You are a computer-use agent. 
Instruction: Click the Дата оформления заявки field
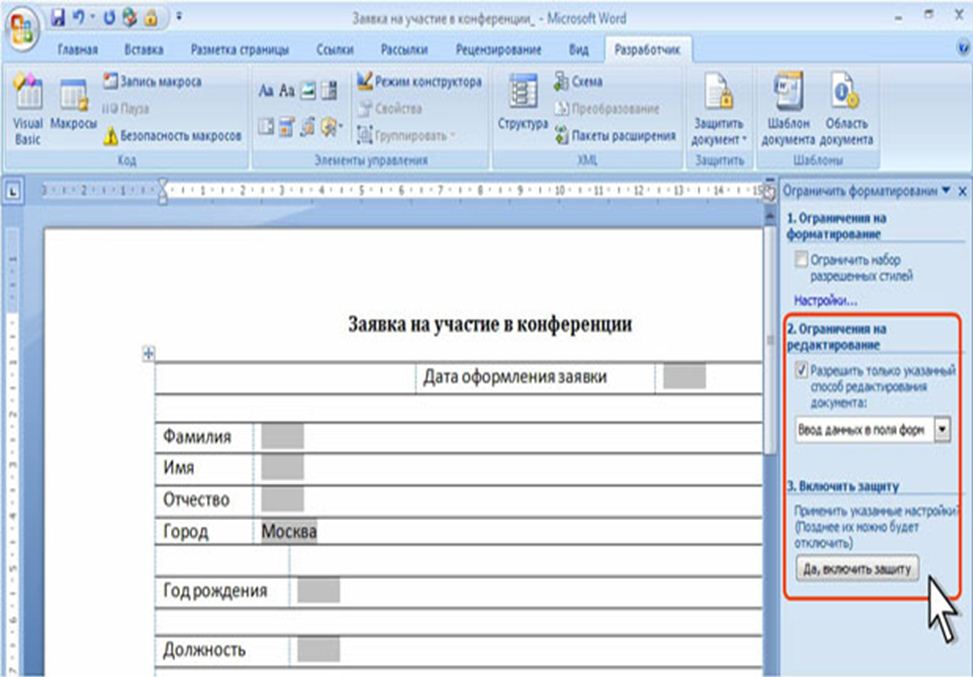(684, 377)
